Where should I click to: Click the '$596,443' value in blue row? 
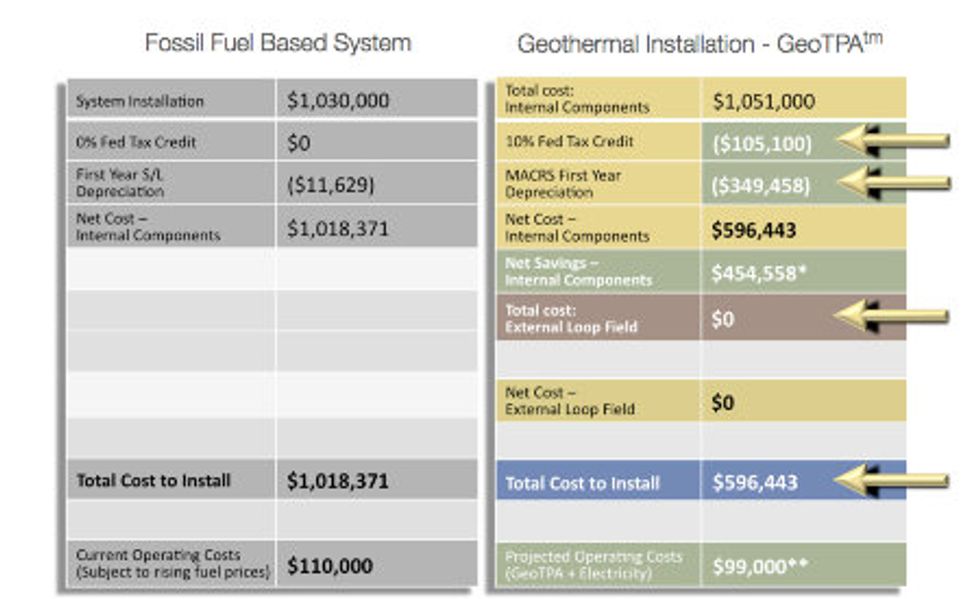(755, 482)
